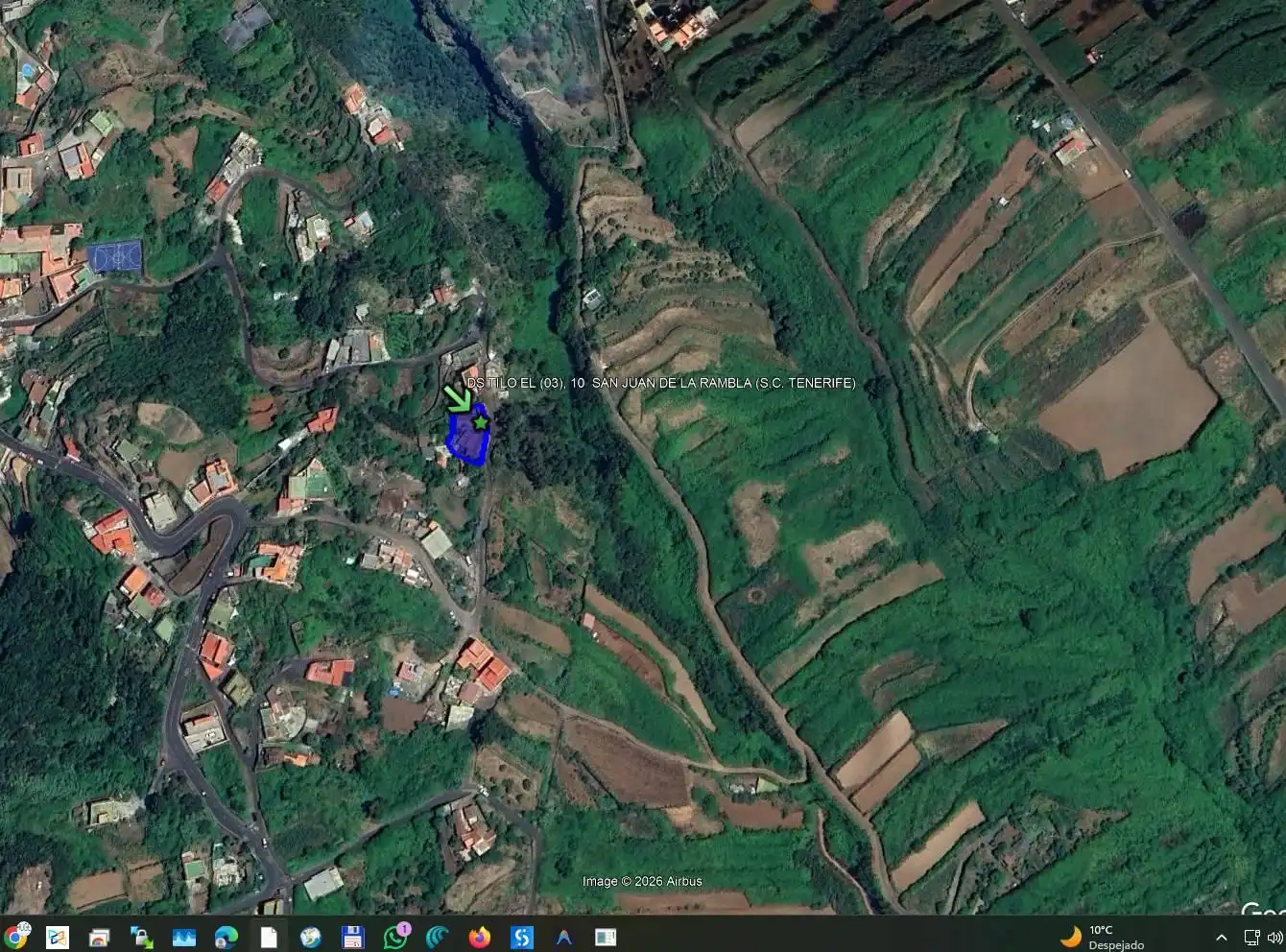Click the green star placemark on map
The height and width of the screenshot is (952, 1286).
pyautogui.click(x=481, y=421)
